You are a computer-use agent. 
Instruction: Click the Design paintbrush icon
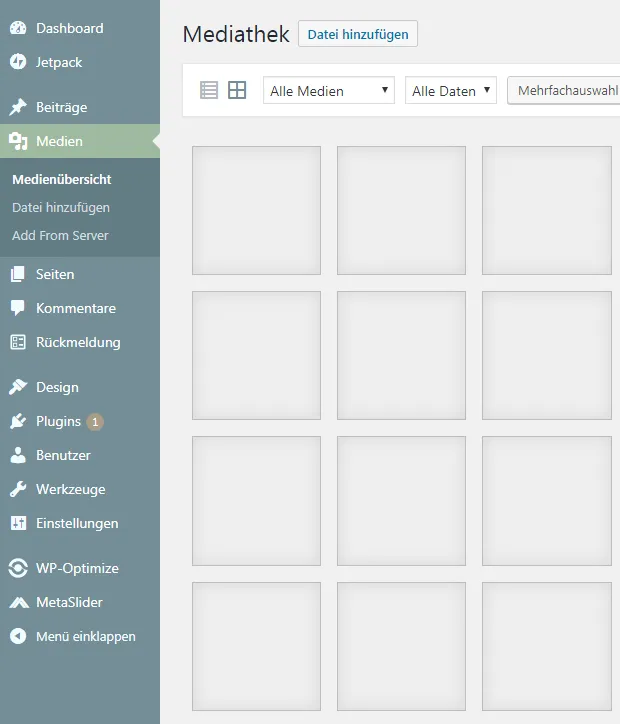tap(18, 387)
